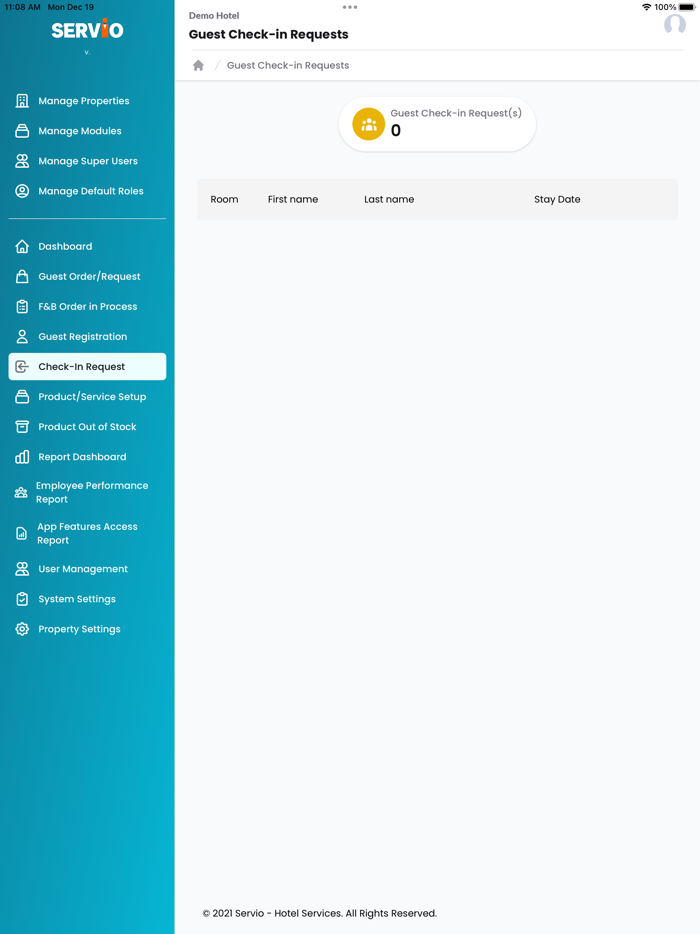Open Product/Service Setup

coord(87,397)
